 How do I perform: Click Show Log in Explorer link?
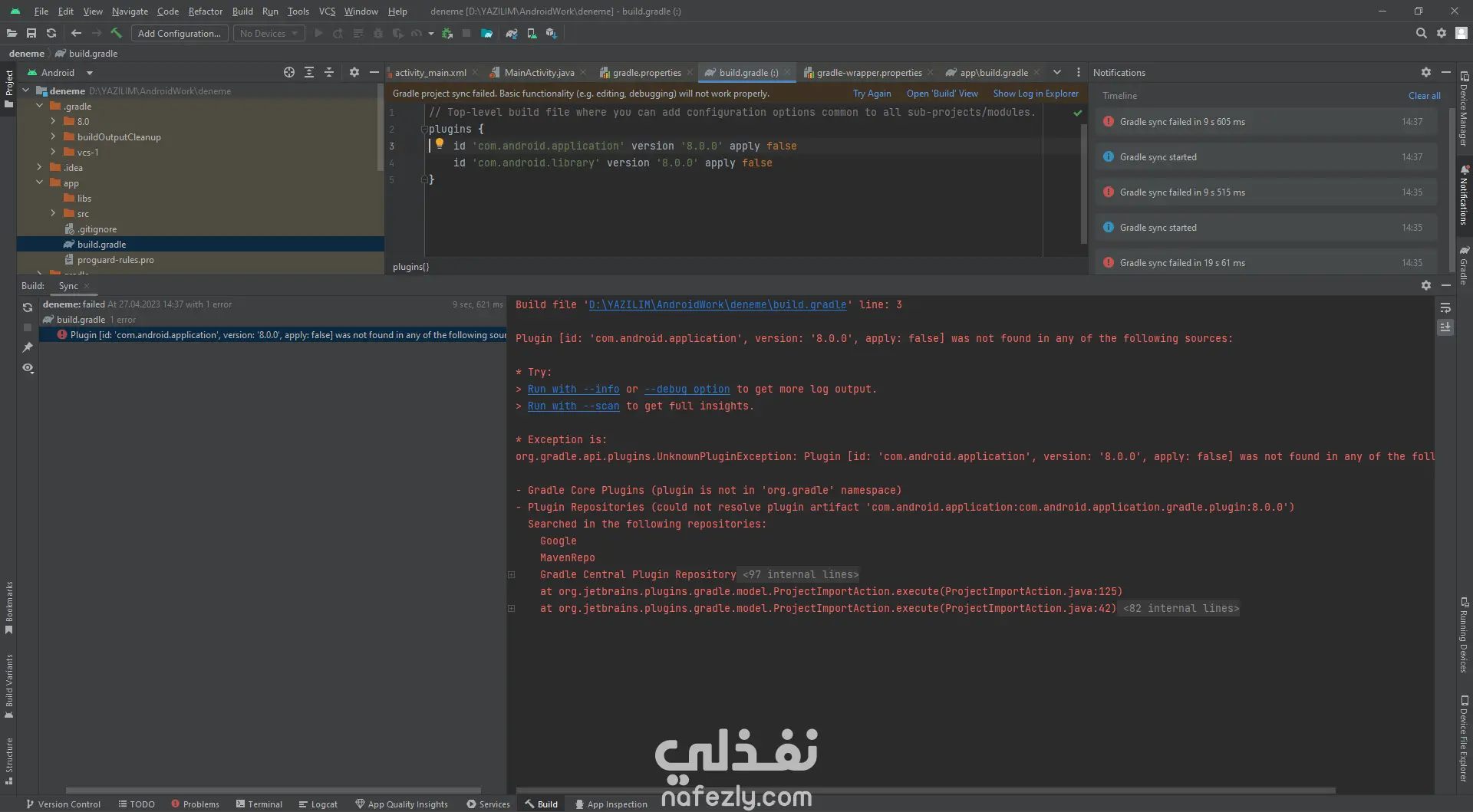[1036, 94]
